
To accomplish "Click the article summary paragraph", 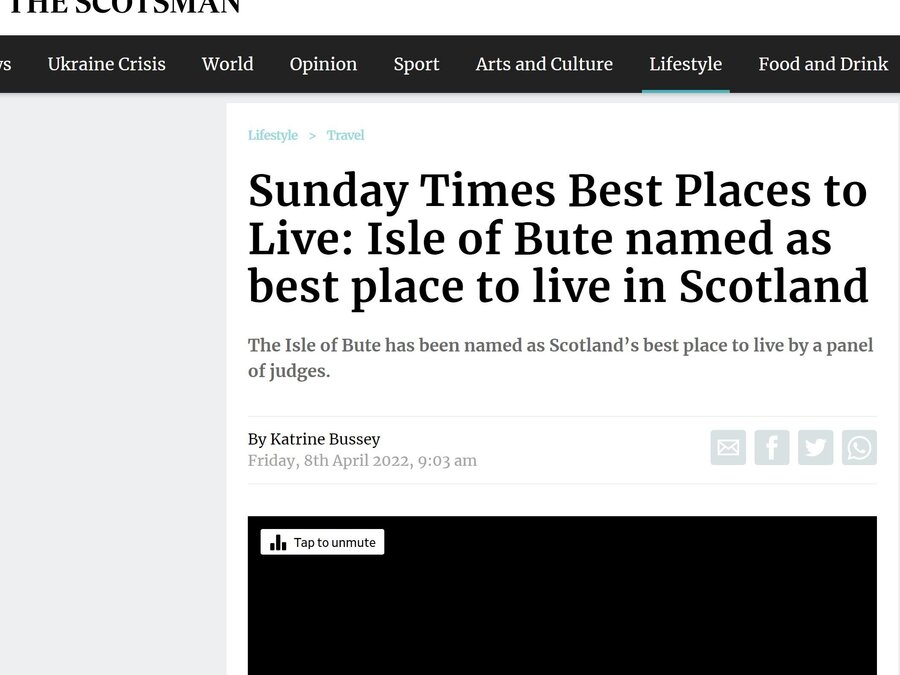I will (x=560, y=358).
